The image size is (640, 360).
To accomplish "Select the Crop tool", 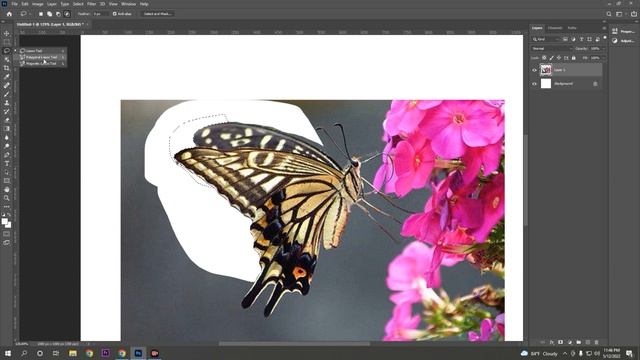I will click(x=7, y=68).
